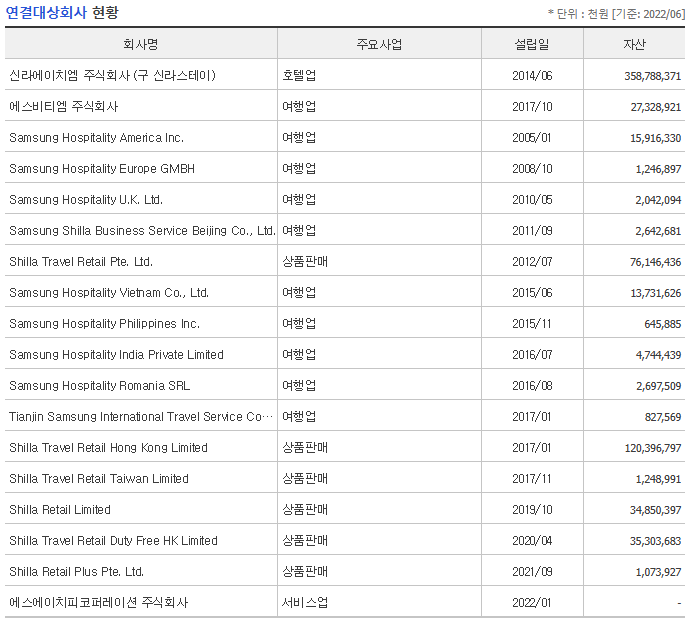Click Shilla Retail Limited row name

tap(60, 510)
